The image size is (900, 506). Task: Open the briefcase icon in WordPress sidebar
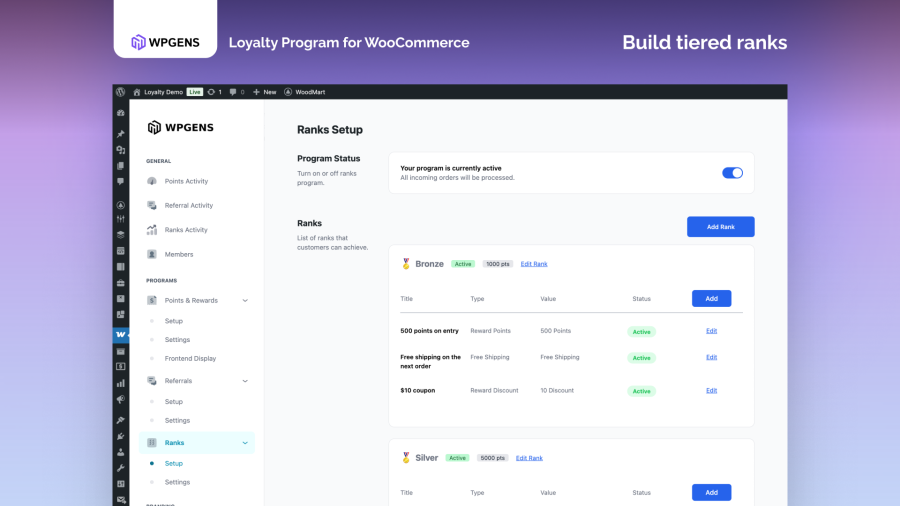pos(121,283)
